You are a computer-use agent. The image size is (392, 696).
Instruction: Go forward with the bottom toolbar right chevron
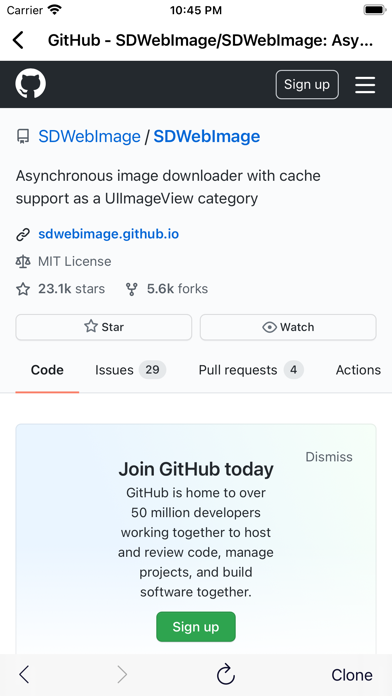coord(122,675)
